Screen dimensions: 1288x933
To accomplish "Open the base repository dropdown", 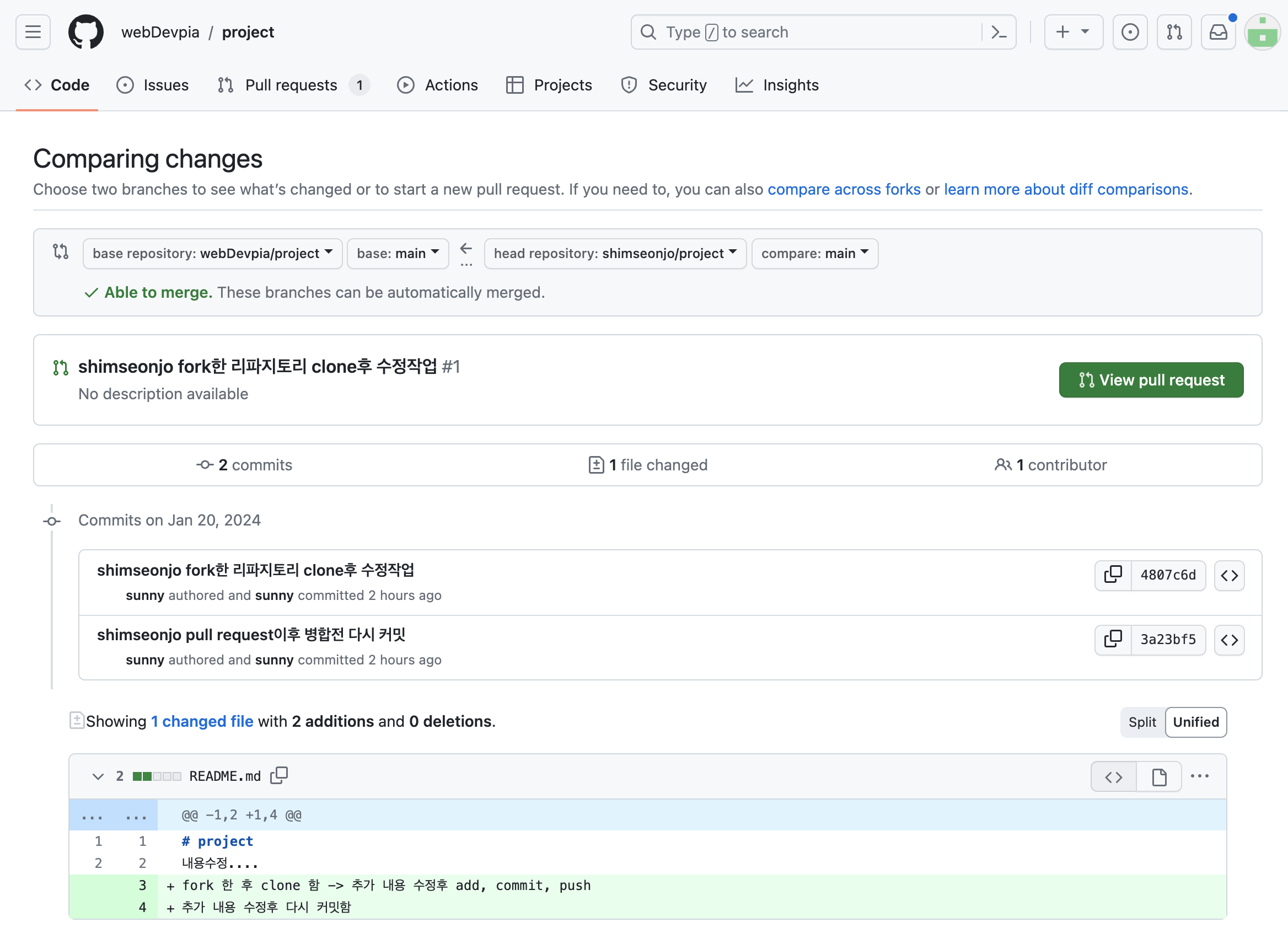I will [x=212, y=253].
